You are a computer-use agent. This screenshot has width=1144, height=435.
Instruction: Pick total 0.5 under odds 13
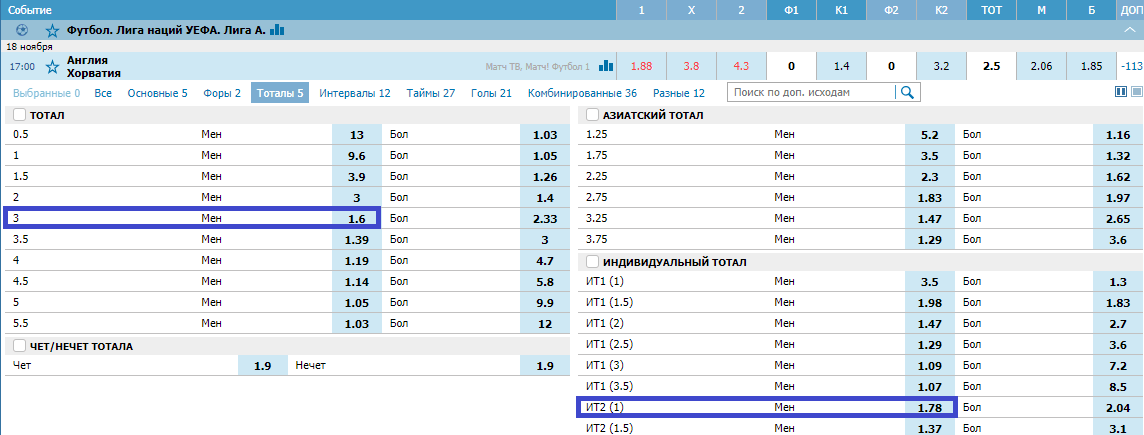coord(357,134)
